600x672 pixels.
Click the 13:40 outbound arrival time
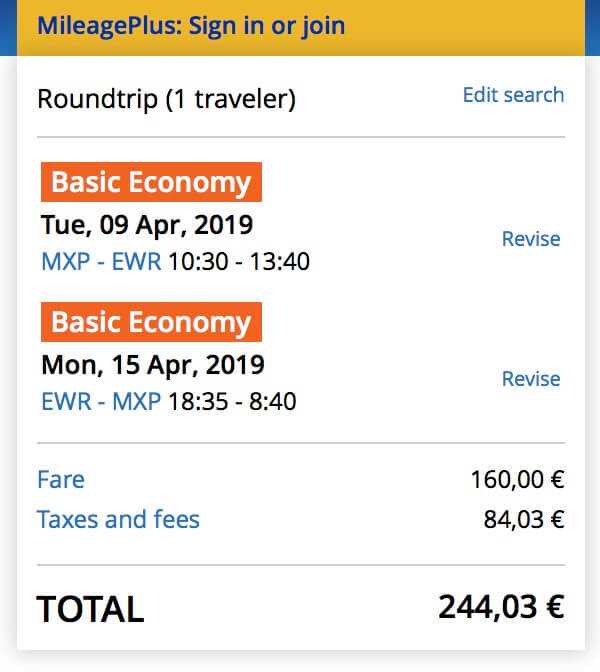pyautogui.click(x=279, y=261)
